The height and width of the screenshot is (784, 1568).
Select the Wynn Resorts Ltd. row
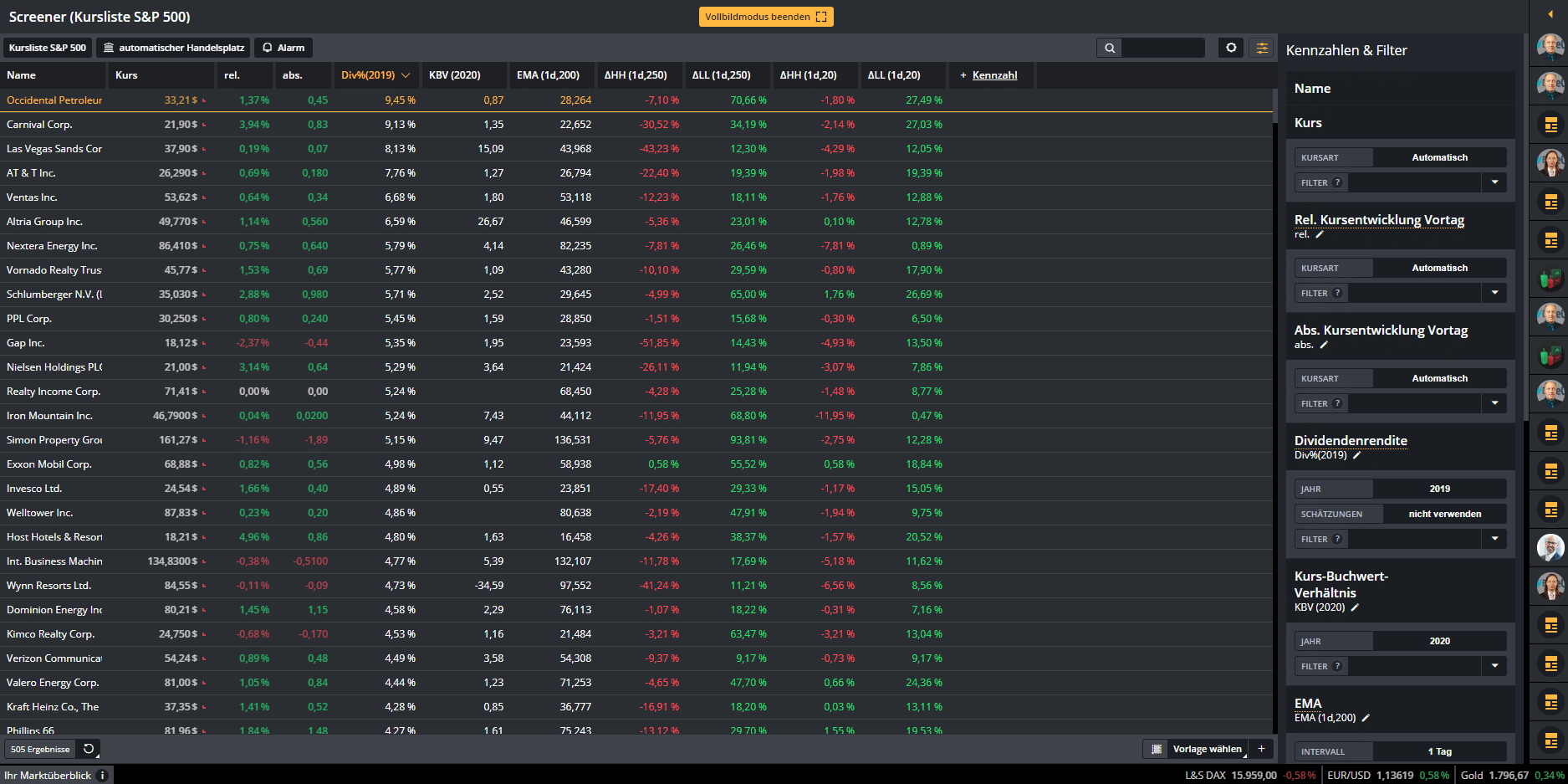coord(636,586)
